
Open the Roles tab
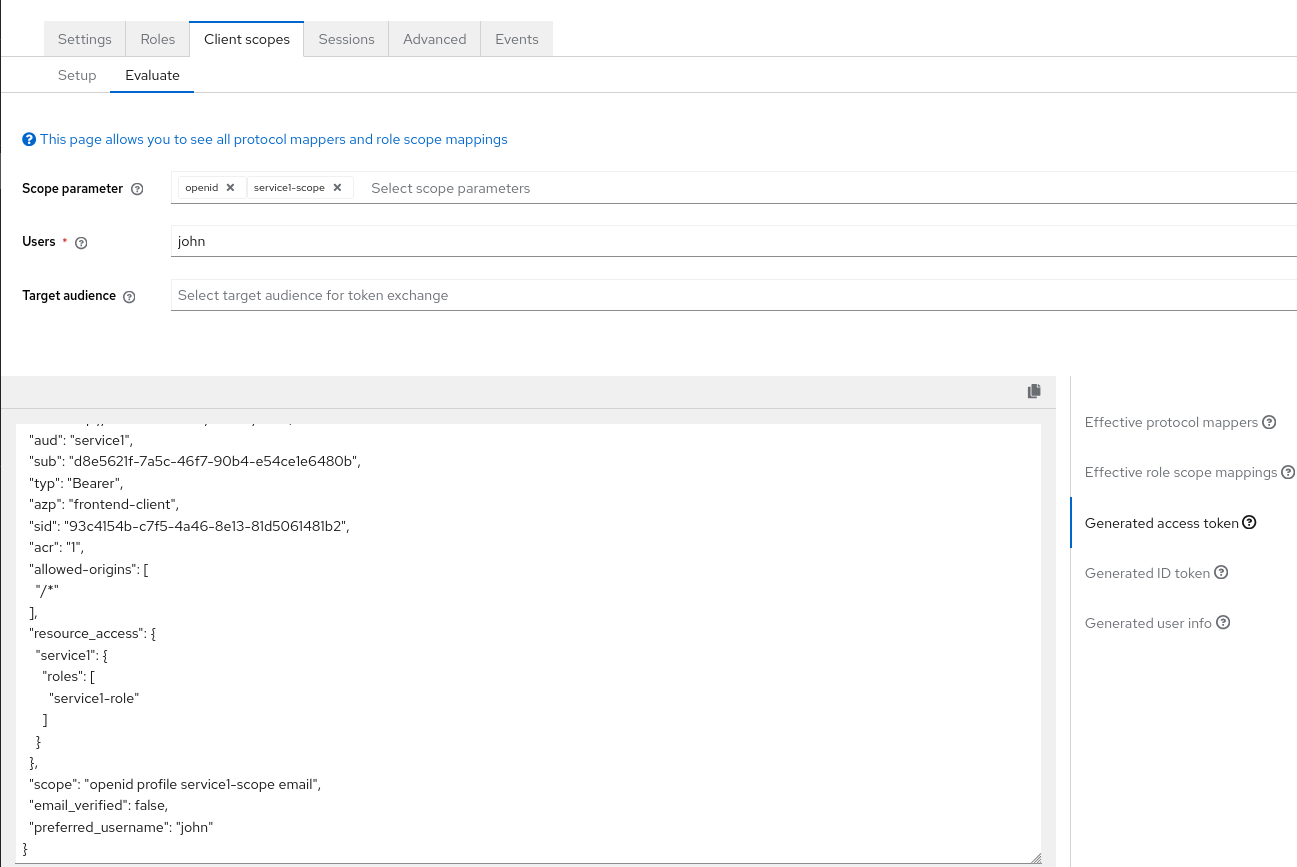[x=158, y=39]
